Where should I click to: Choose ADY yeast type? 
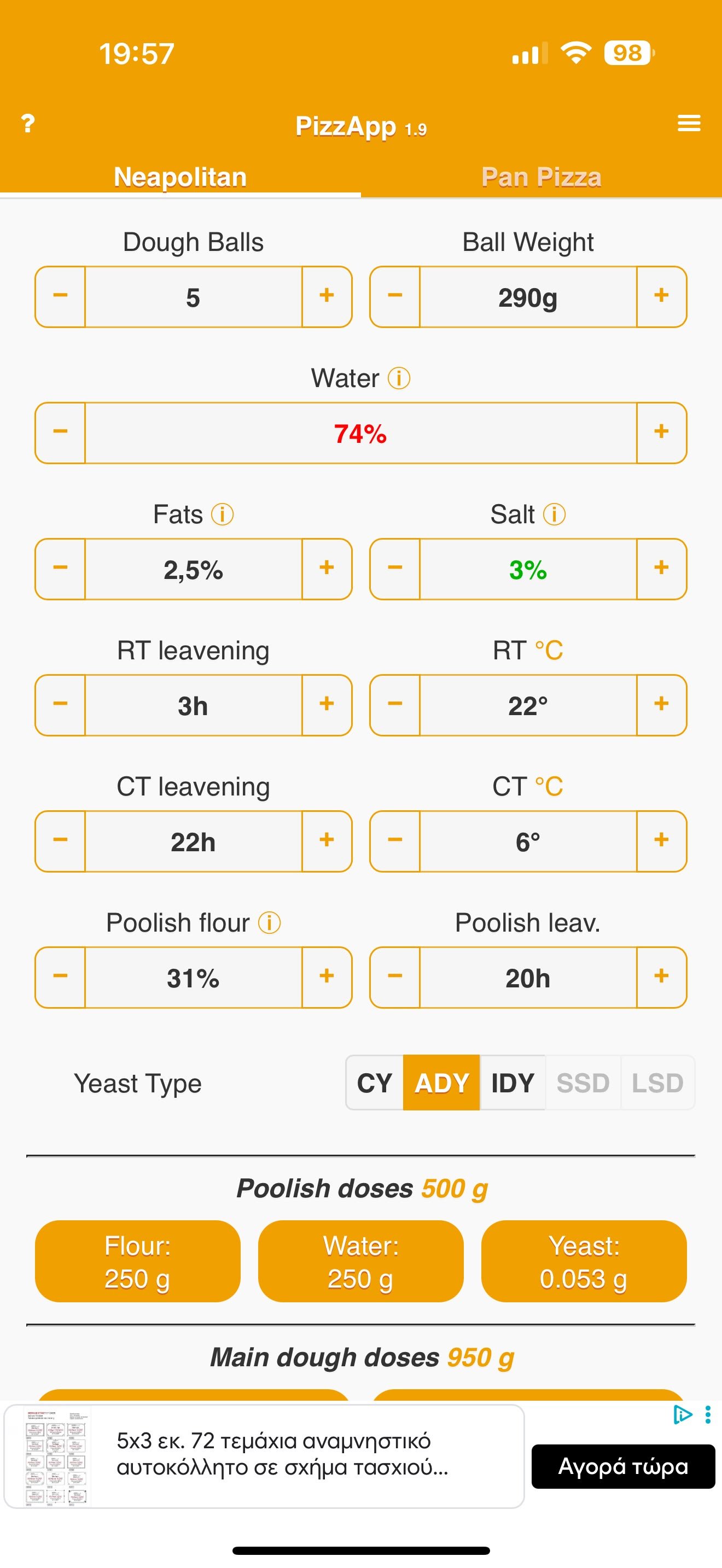(441, 1084)
